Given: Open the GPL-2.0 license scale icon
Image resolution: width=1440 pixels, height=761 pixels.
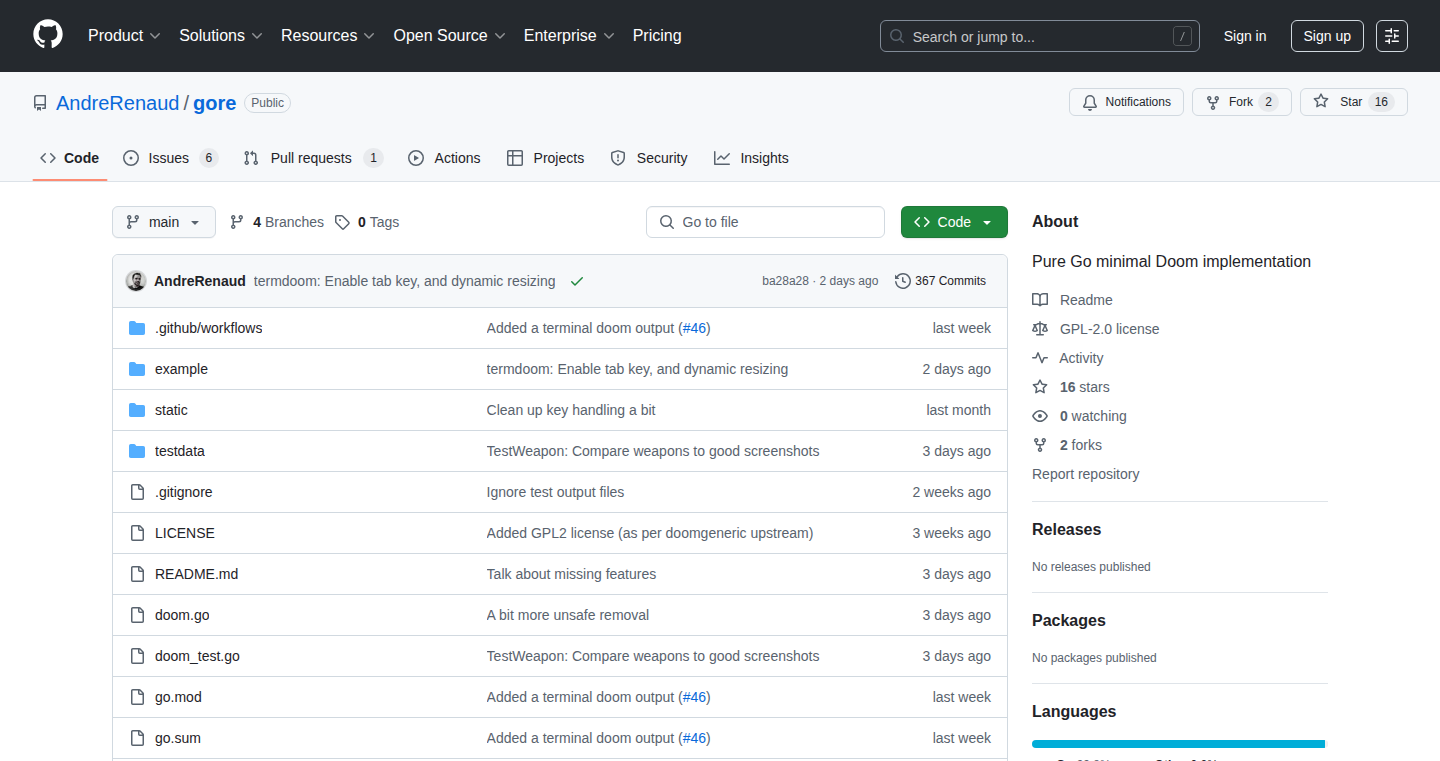Looking at the screenshot, I should point(1040,329).
